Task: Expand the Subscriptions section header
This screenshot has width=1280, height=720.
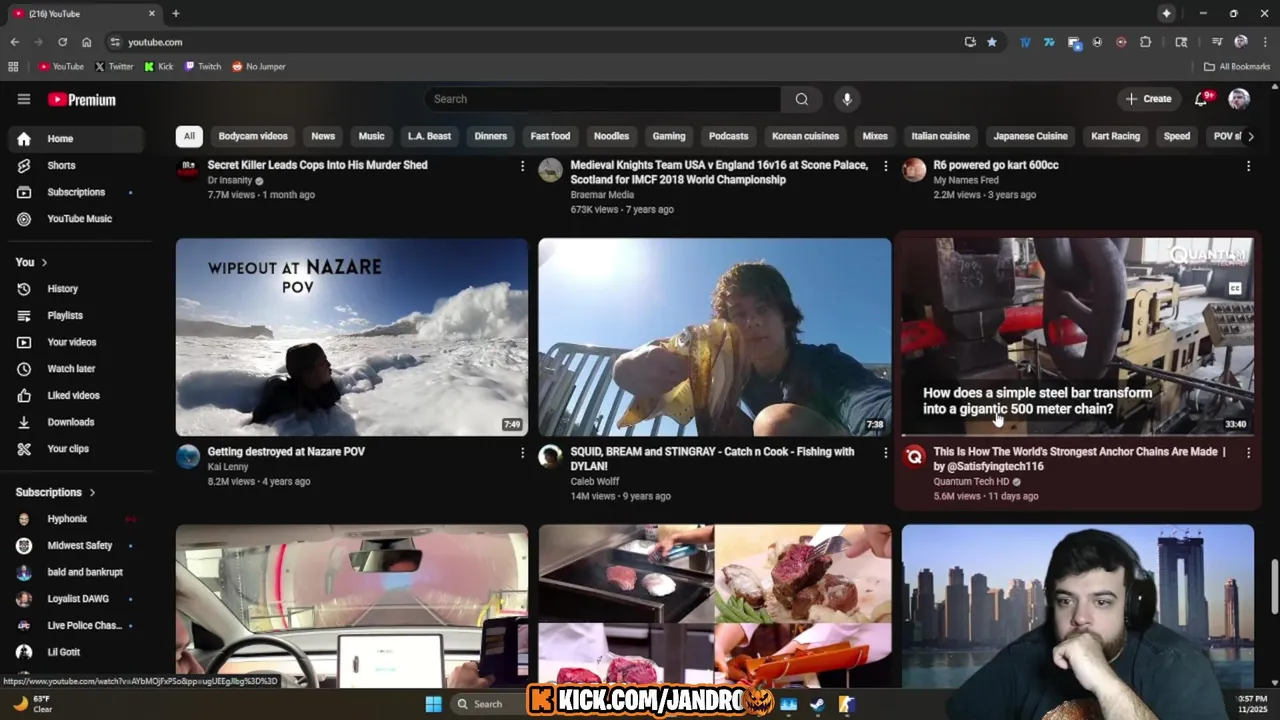Action: point(56,492)
